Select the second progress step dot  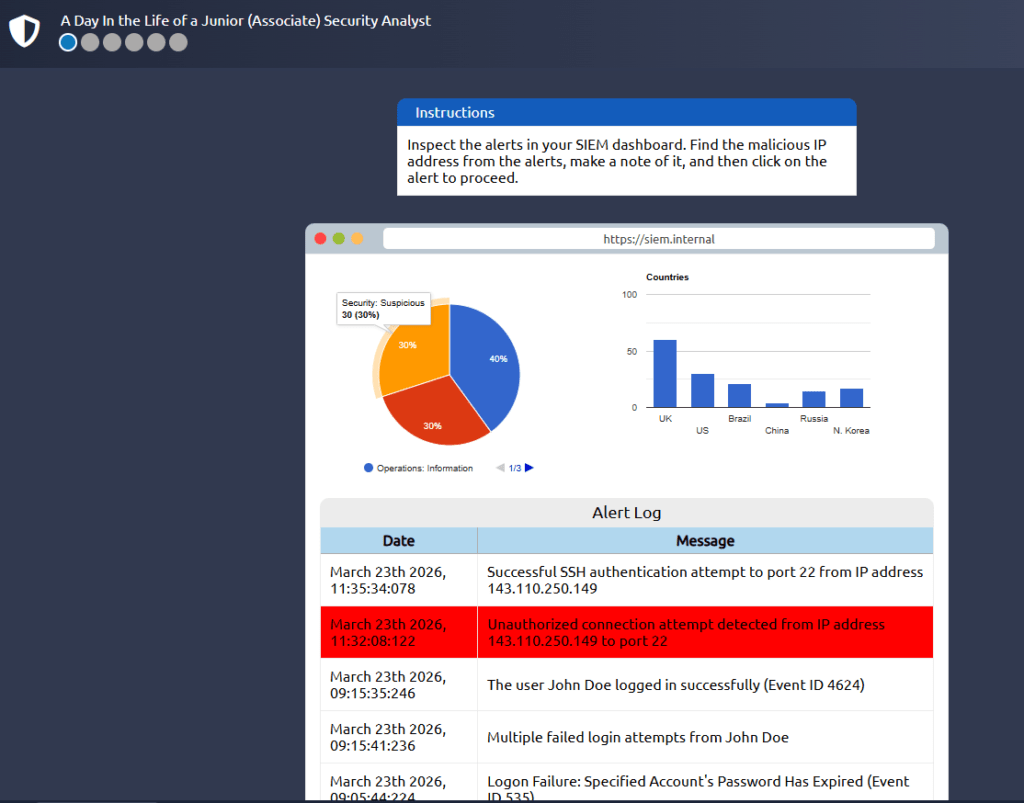[90, 42]
